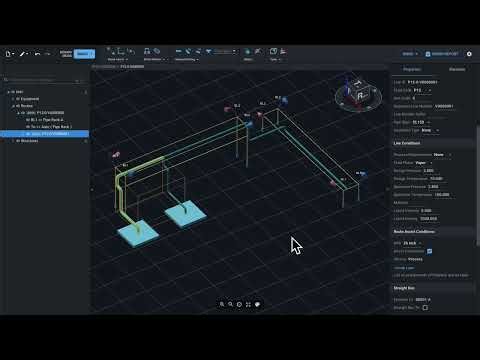Click the first icon in the route layout group
Viewport: 480px width, 360px height.
111,51
